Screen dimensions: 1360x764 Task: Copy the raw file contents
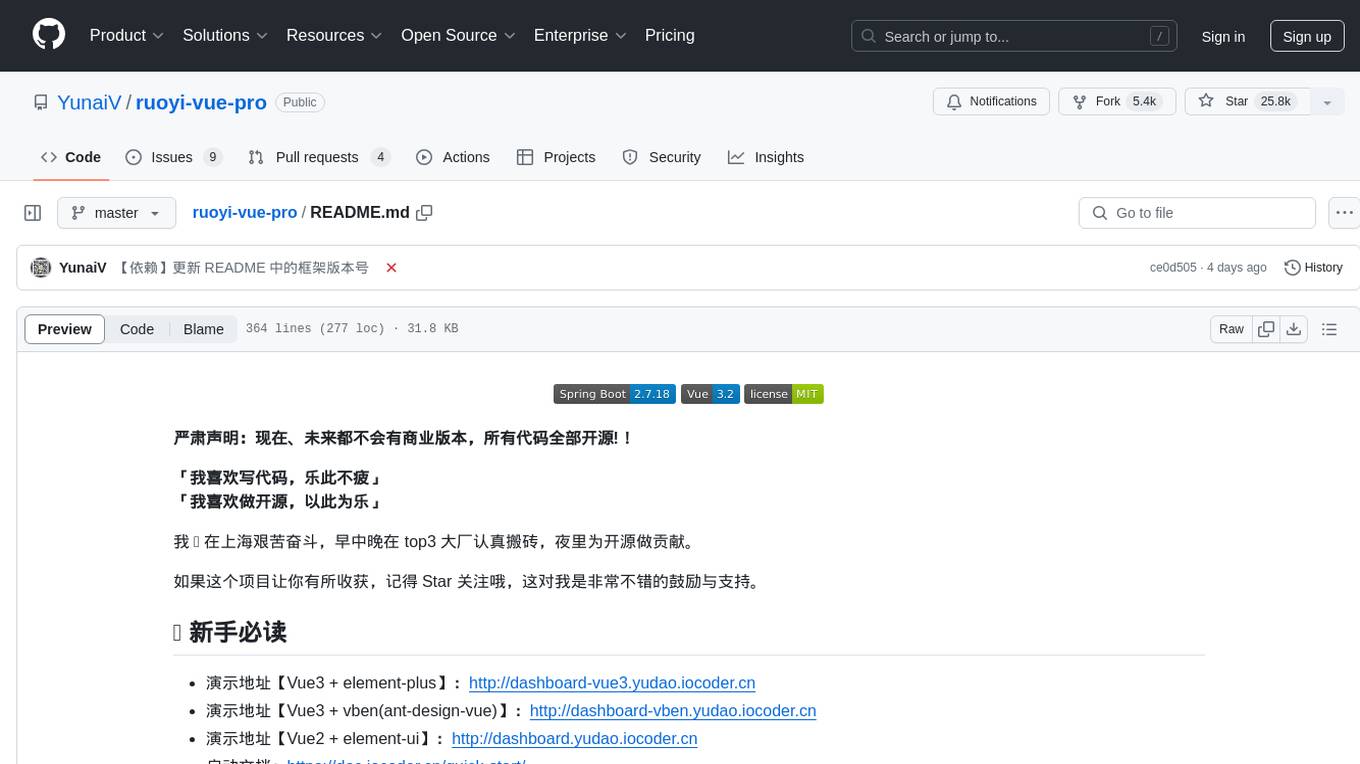click(1266, 329)
